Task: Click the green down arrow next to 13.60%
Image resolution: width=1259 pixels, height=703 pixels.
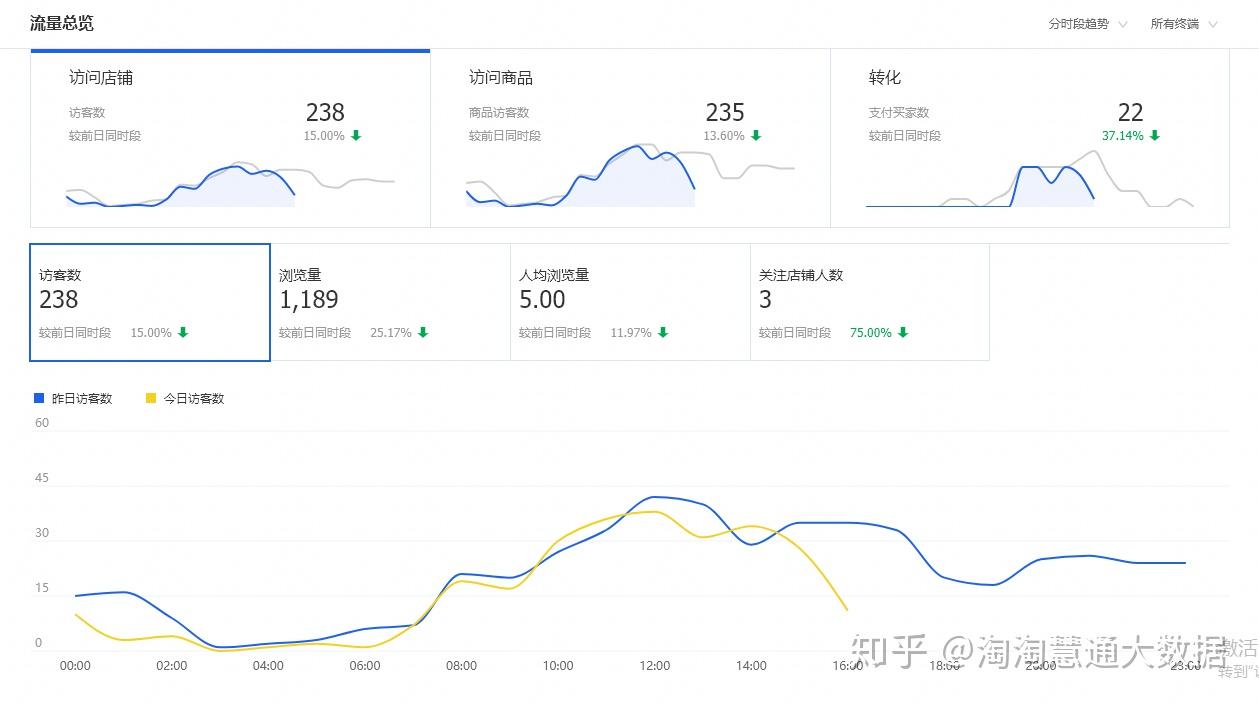Action: click(756, 136)
